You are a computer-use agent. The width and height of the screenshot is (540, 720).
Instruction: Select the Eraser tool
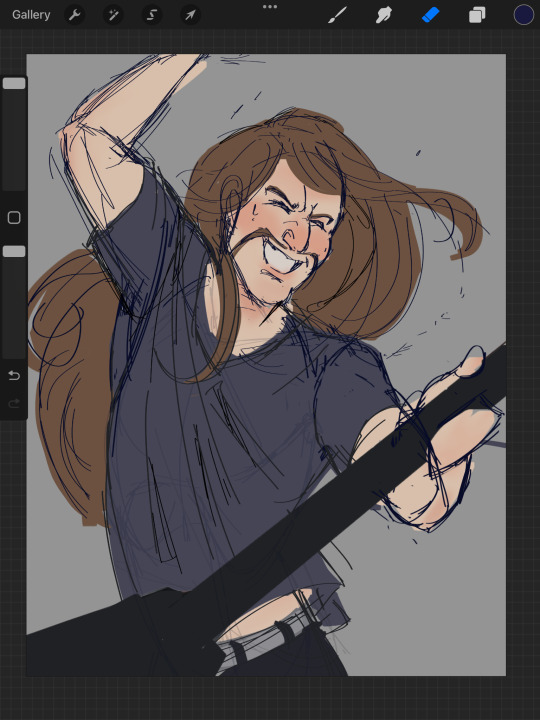pyautogui.click(x=430, y=15)
